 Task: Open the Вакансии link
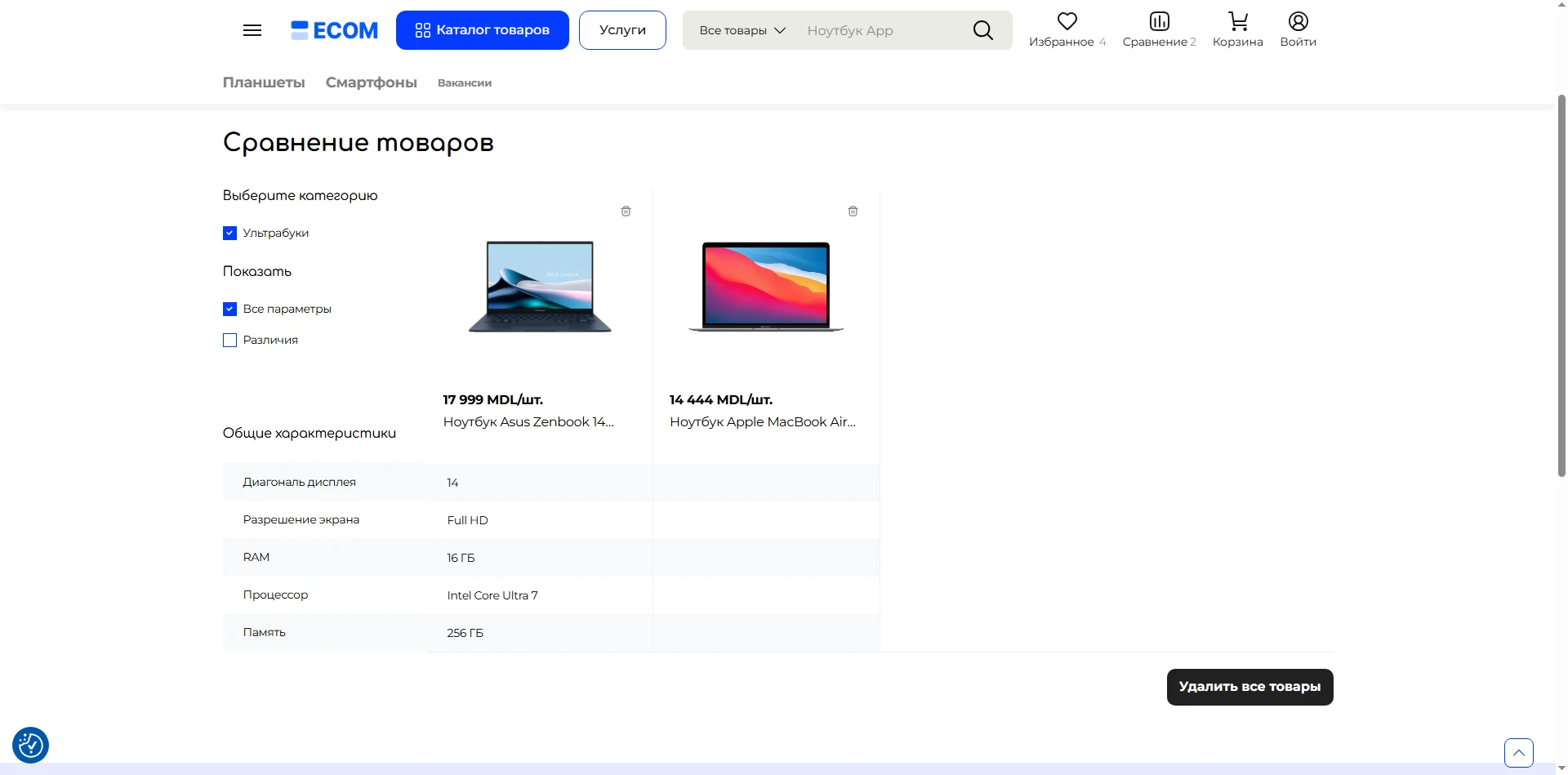click(465, 83)
